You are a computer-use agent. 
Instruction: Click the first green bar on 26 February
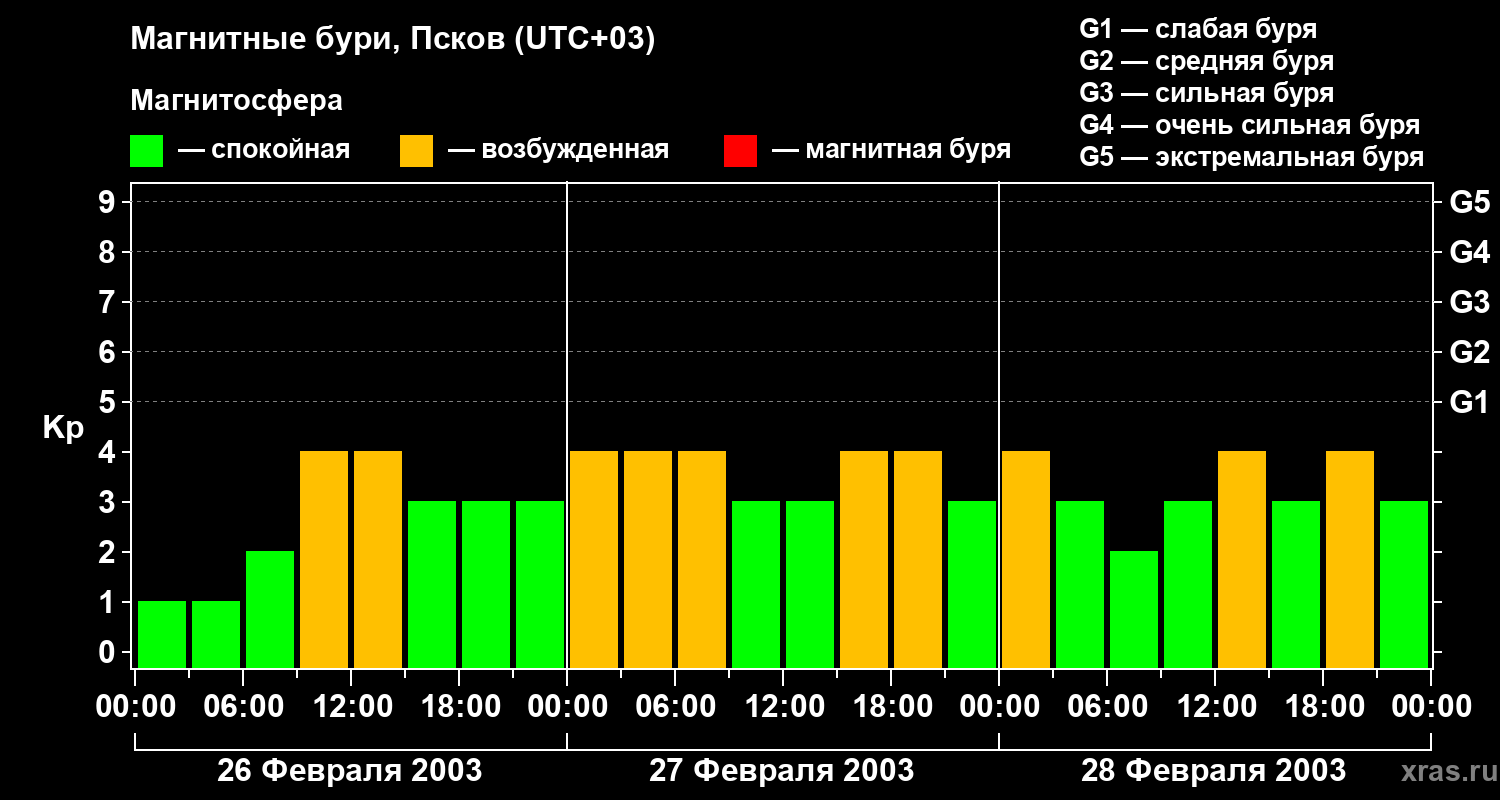pos(162,633)
